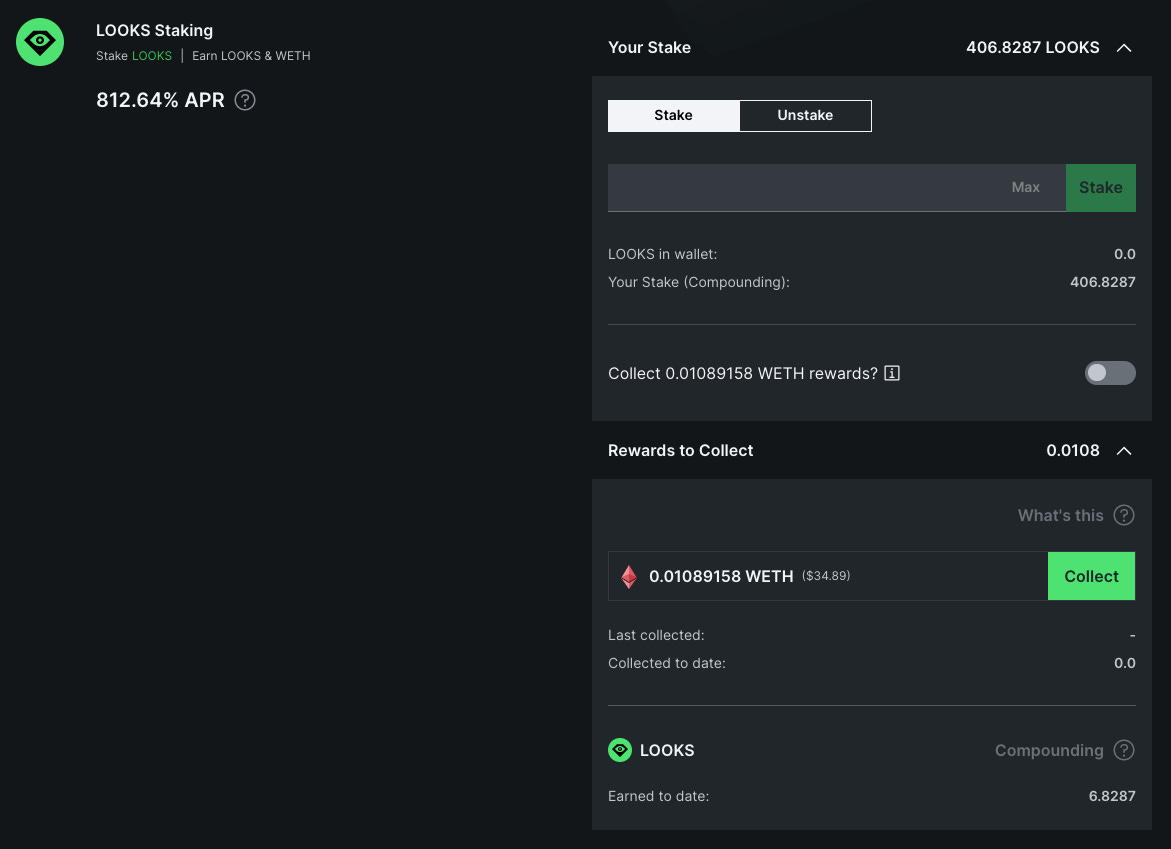Click the Collect WETH button
The image size is (1171, 849).
(1091, 576)
